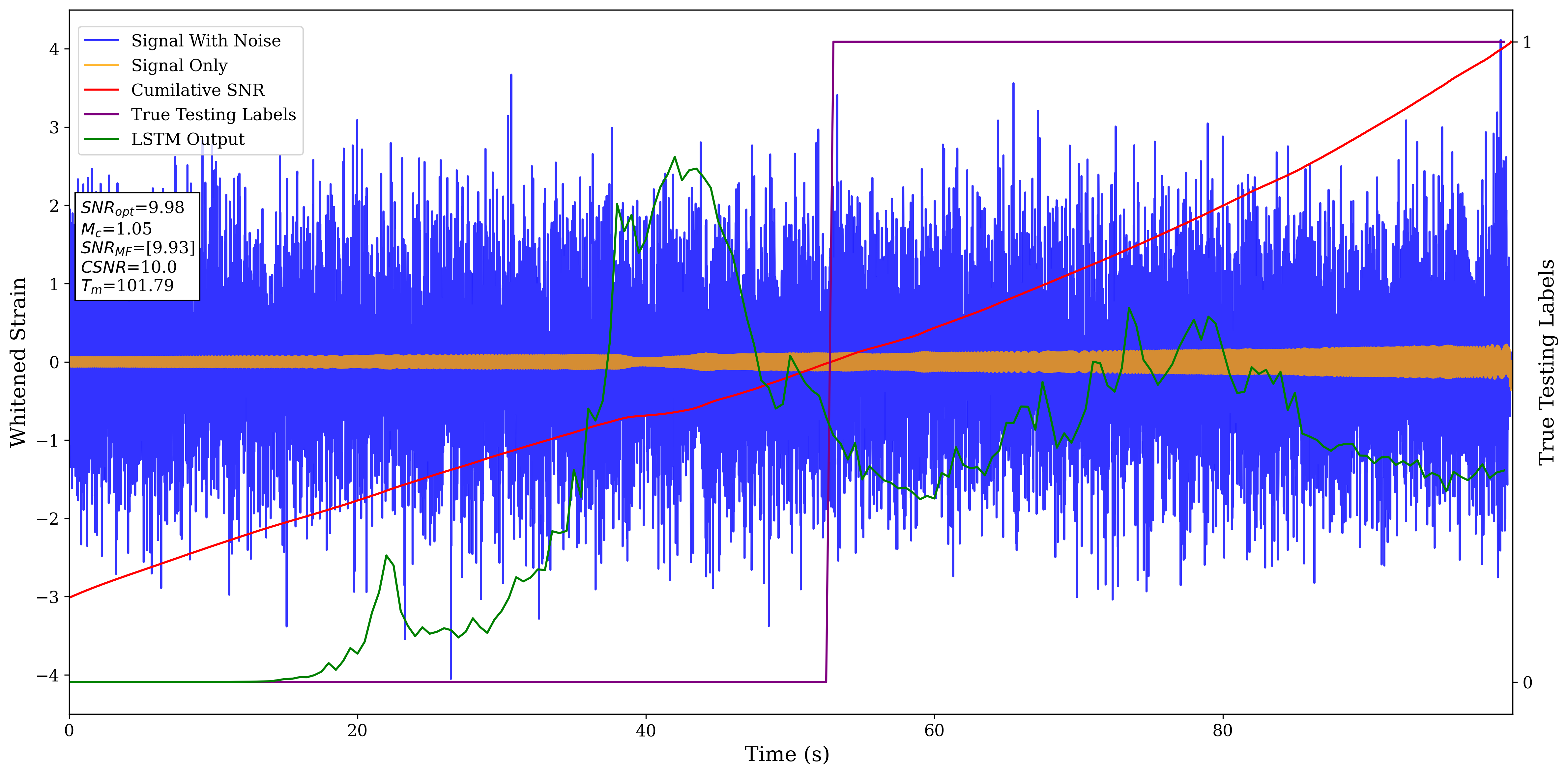Click x-axis tick label 40
Viewport: 1568px width, 775px height.
[x=645, y=730]
